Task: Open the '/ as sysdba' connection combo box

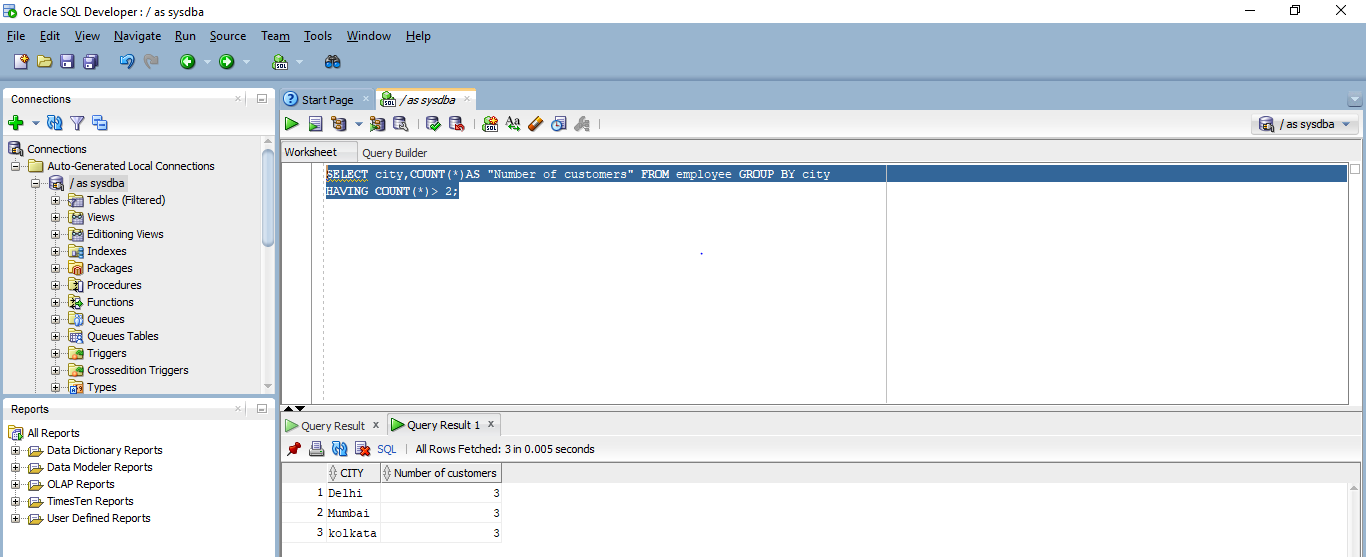Action: click(1305, 124)
